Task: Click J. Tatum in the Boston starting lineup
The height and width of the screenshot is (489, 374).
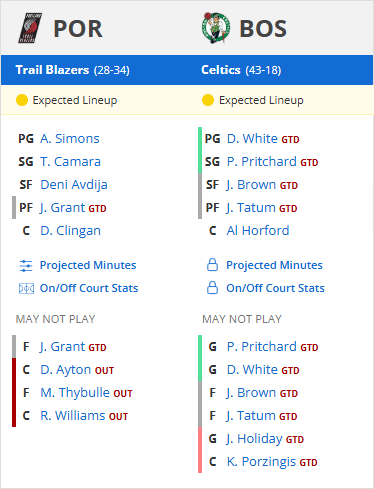Action: (x=251, y=208)
